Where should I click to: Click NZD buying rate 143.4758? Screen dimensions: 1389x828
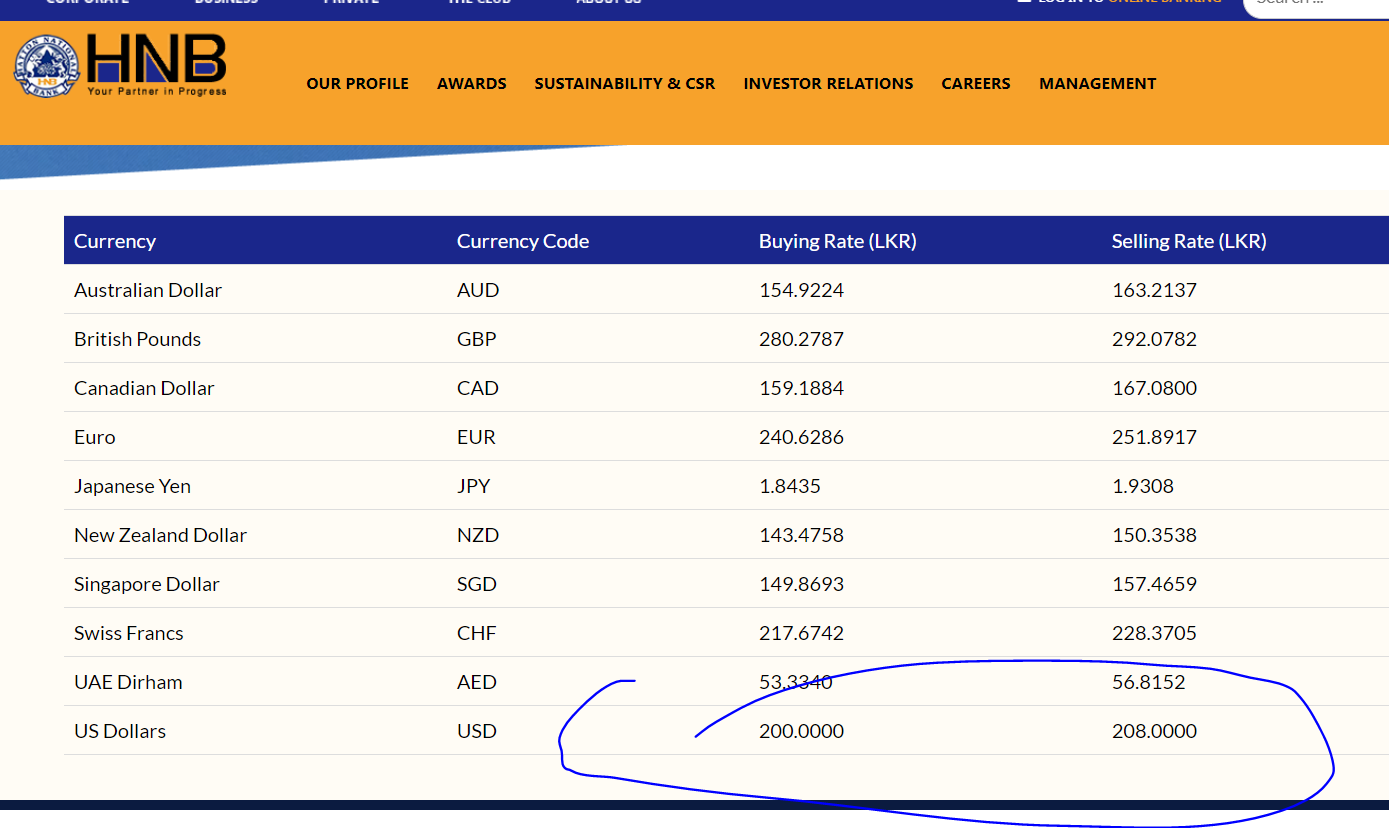click(801, 535)
